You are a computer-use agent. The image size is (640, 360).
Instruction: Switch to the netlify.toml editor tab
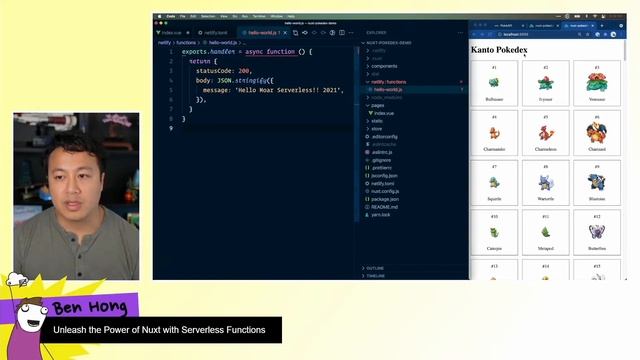213,33
